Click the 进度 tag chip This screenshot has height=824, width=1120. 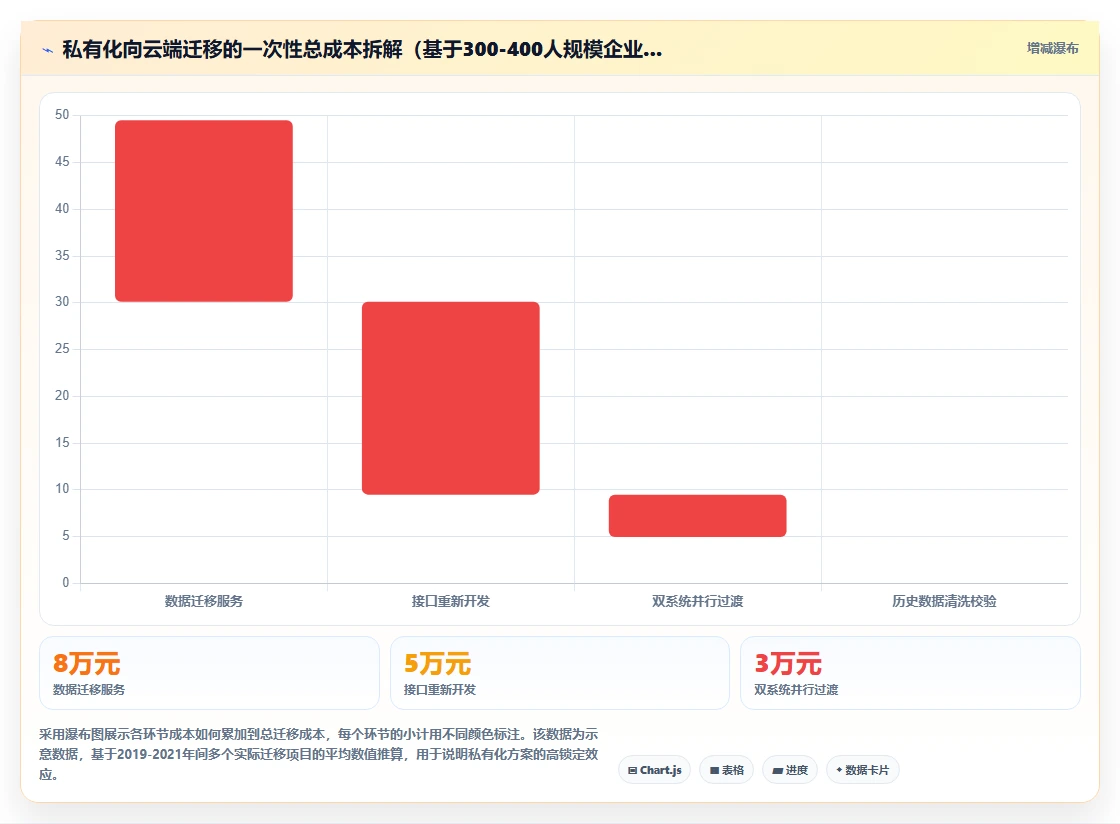click(790, 770)
